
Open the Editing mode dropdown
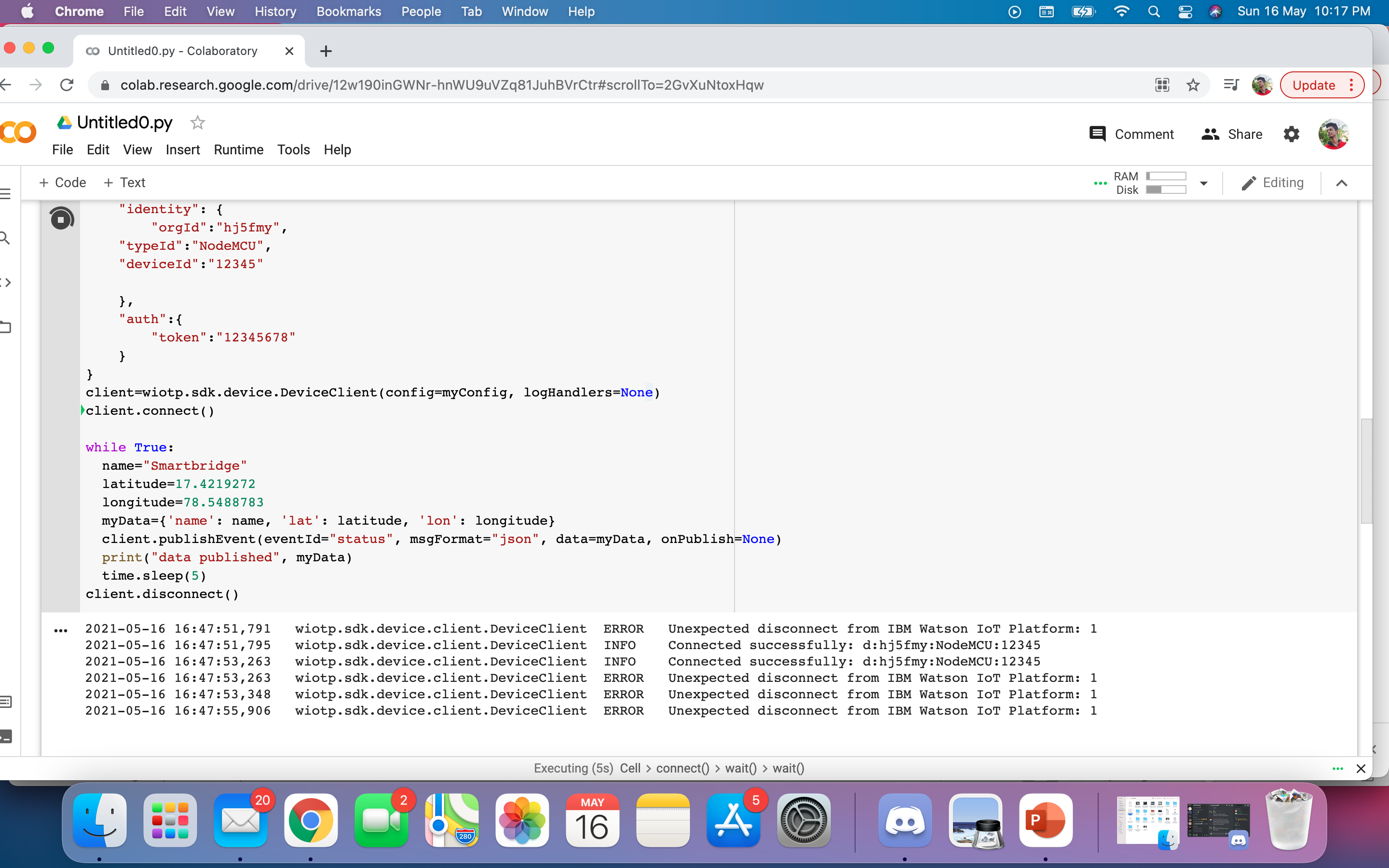tap(1272, 183)
